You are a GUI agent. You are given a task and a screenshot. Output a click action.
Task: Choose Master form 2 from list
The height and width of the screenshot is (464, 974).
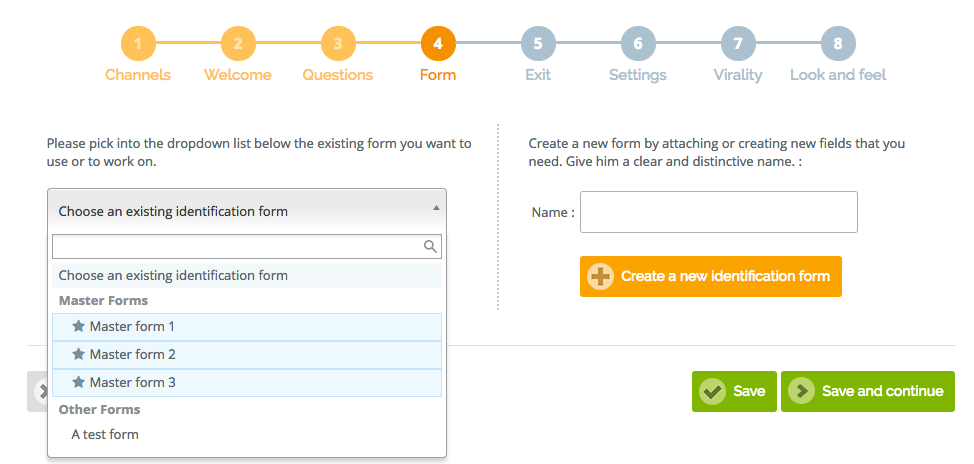click(247, 355)
